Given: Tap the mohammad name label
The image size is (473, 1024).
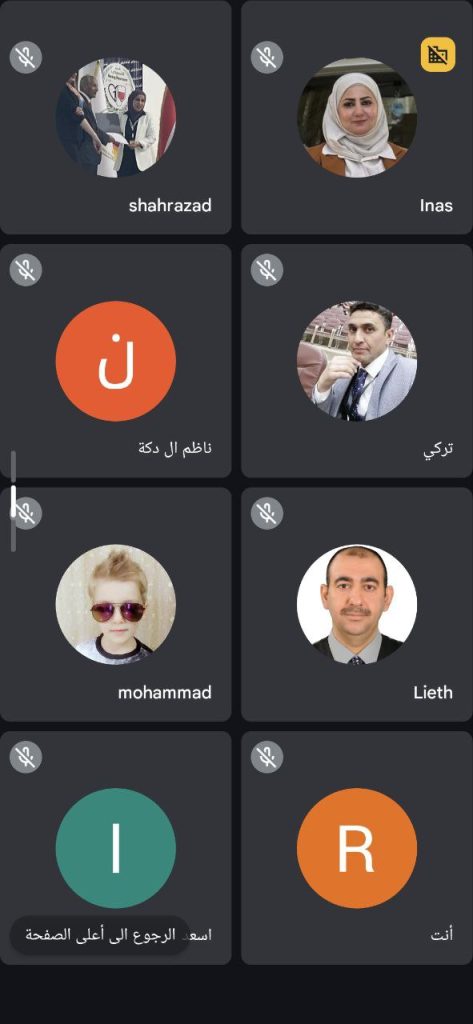Looking at the screenshot, I should pyautogui.click(x=165, y=692).
